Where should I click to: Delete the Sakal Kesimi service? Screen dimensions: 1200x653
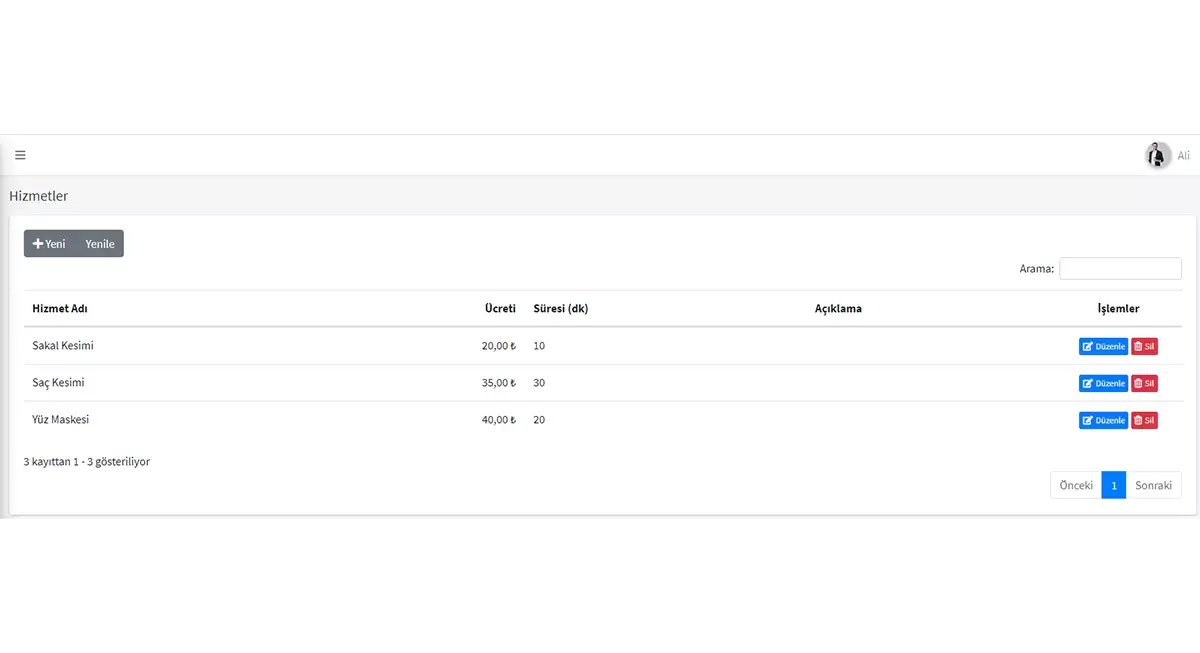click(x=1144, y=347)
